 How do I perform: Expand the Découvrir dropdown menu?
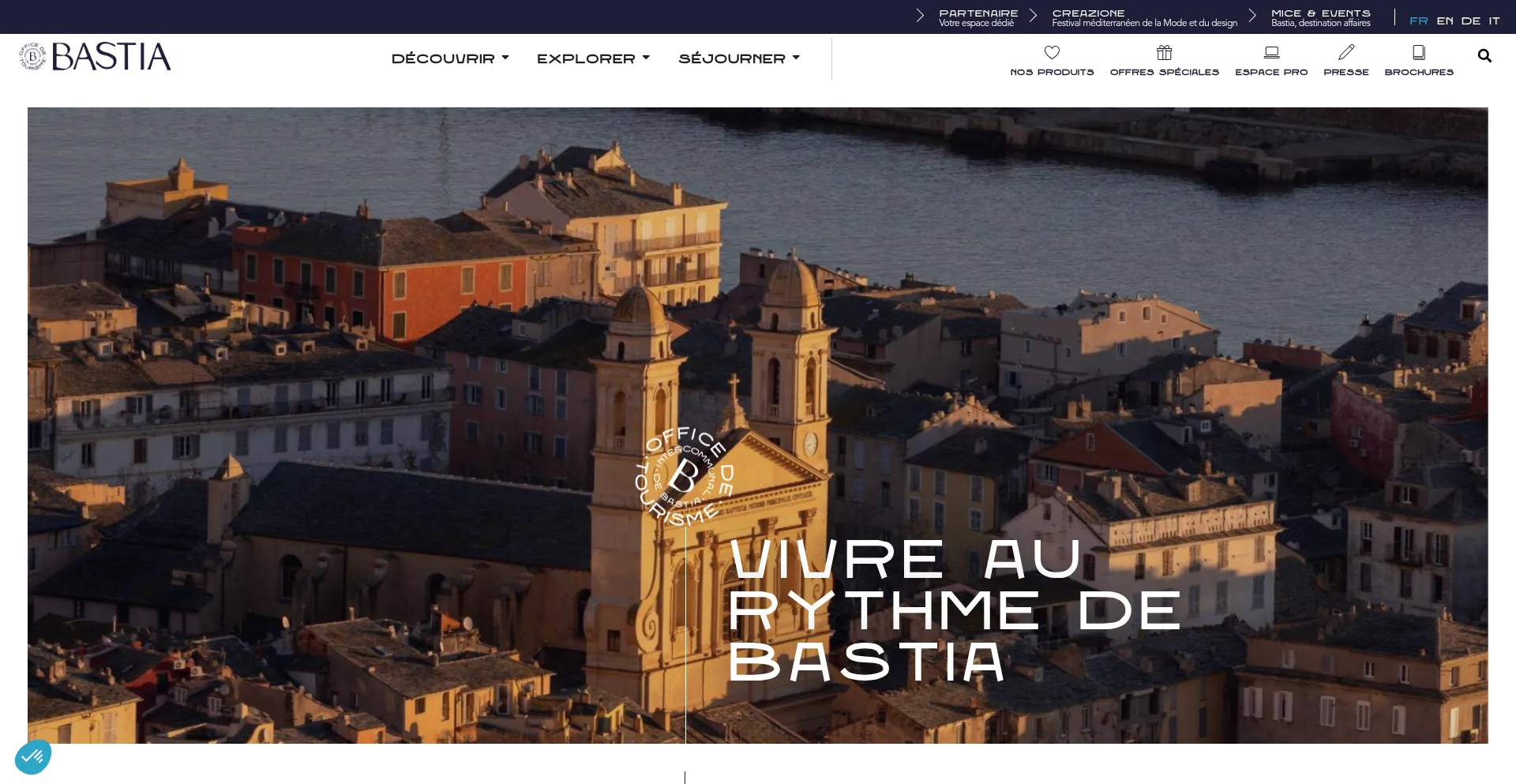(x=450, y=58)
